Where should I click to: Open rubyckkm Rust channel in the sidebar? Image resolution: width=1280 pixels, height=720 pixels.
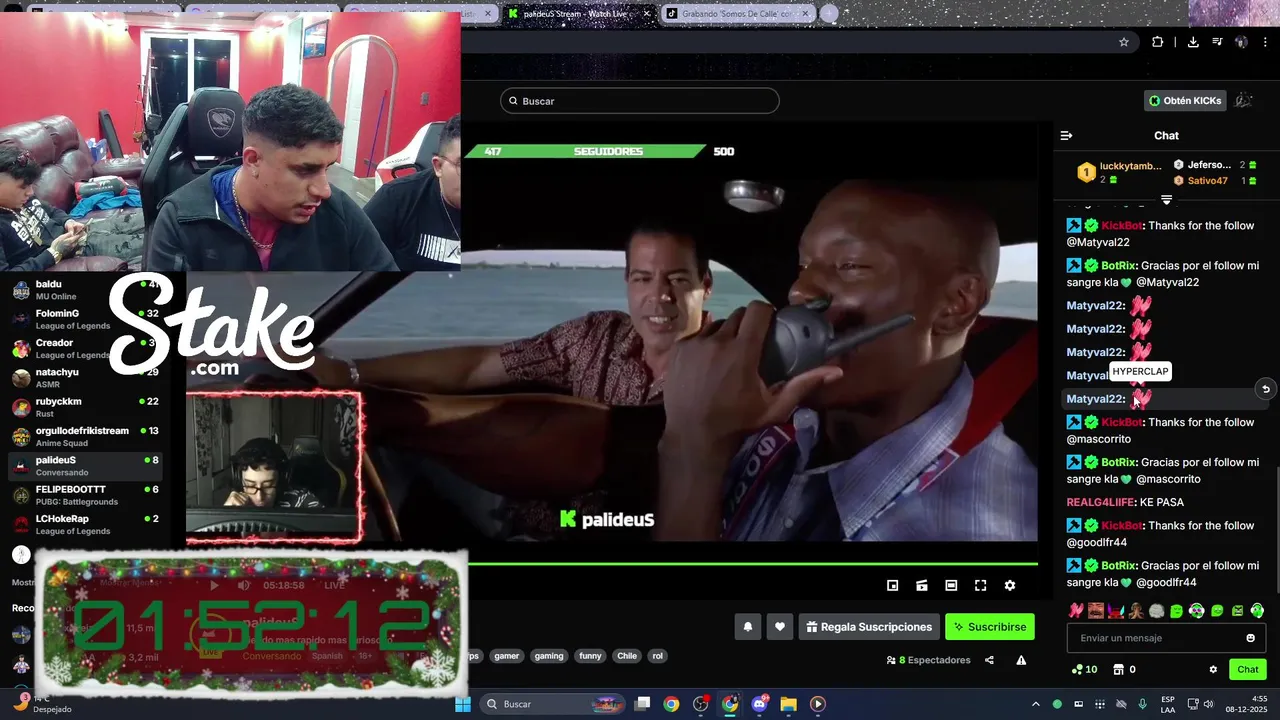click(x=85, y=407)
